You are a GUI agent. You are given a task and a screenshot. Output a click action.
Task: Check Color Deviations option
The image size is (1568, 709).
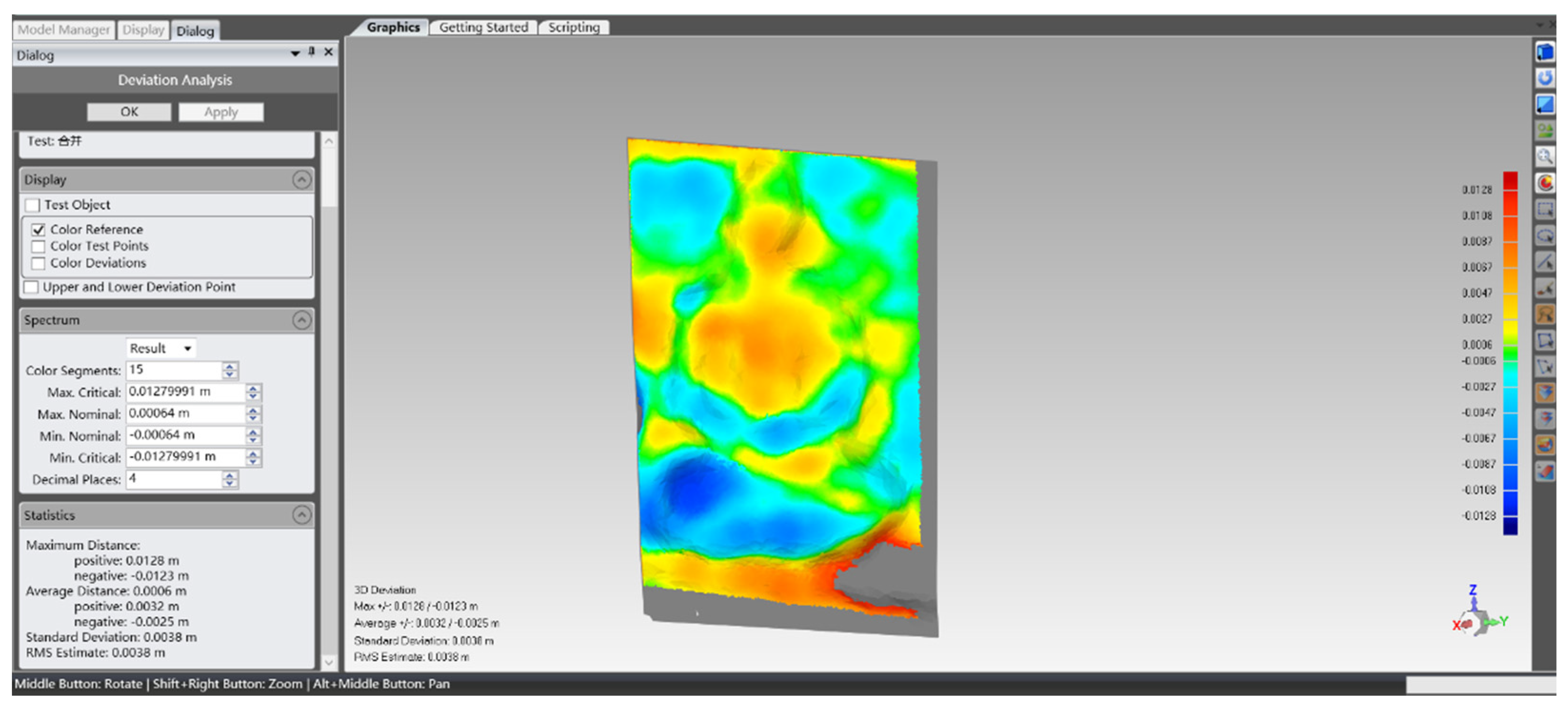(39, 264)
